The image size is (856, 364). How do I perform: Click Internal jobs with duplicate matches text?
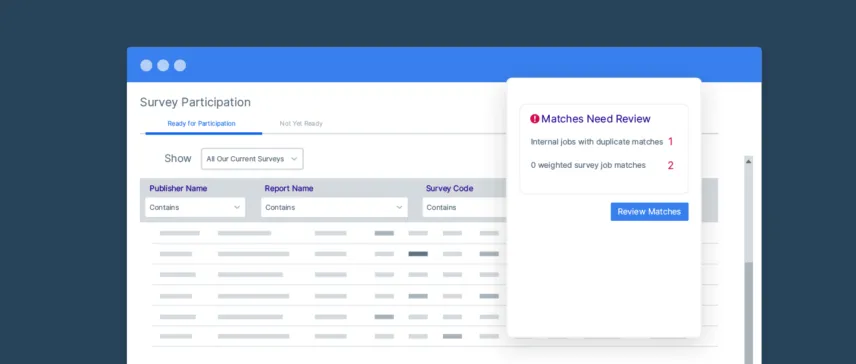pyautogui.click(x=597, y=142)
